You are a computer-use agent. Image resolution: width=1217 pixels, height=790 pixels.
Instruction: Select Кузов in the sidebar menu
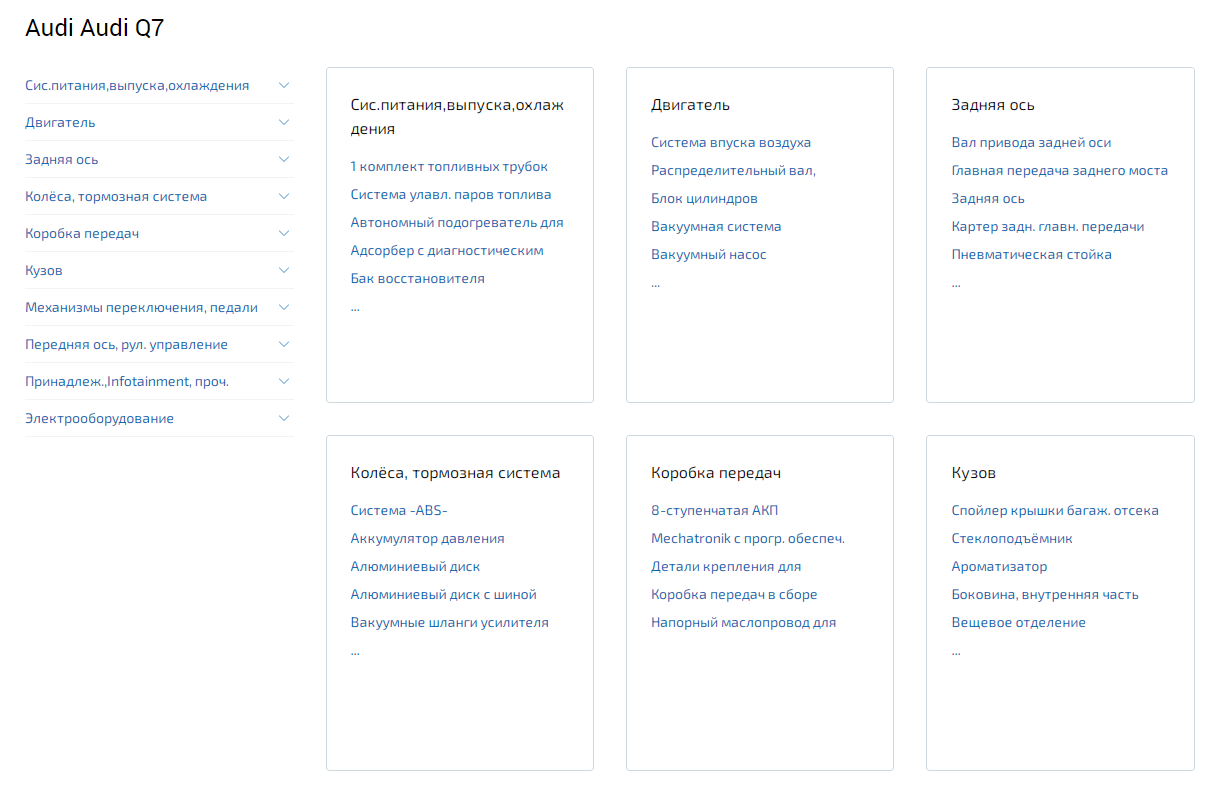(x=44, y=270)
